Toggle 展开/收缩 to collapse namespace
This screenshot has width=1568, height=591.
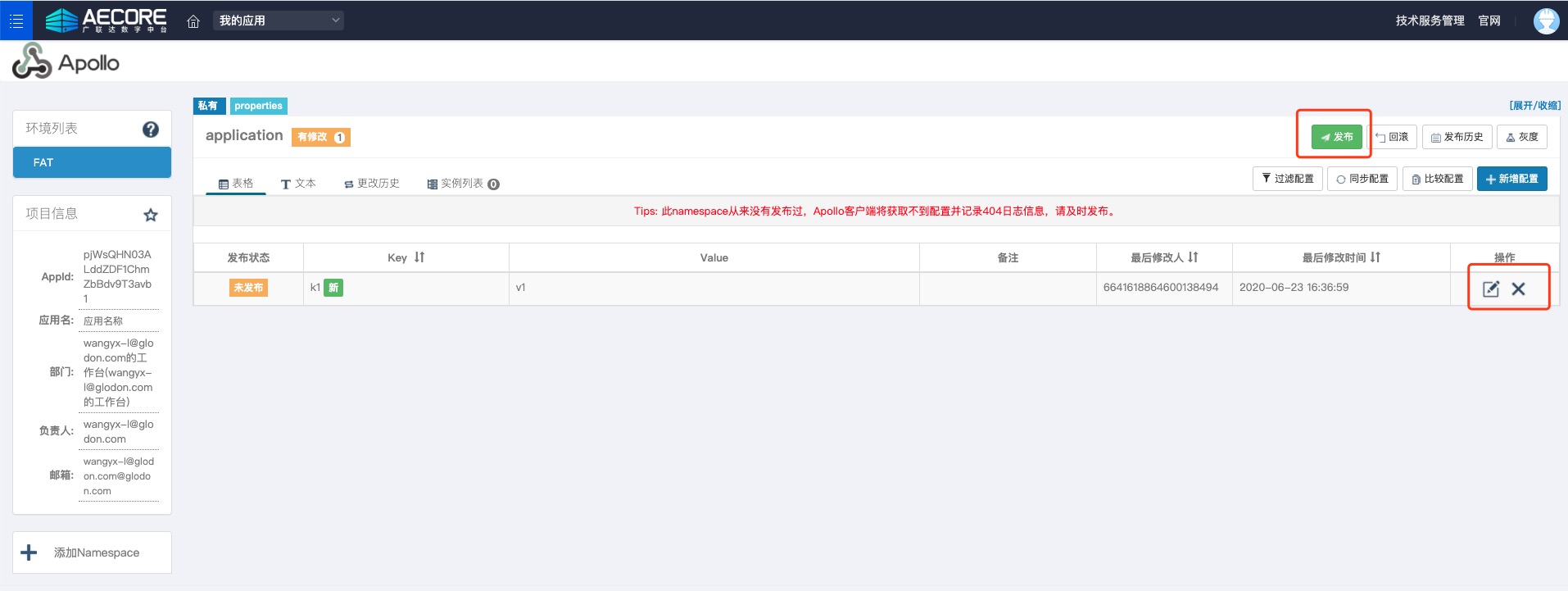1534,106
